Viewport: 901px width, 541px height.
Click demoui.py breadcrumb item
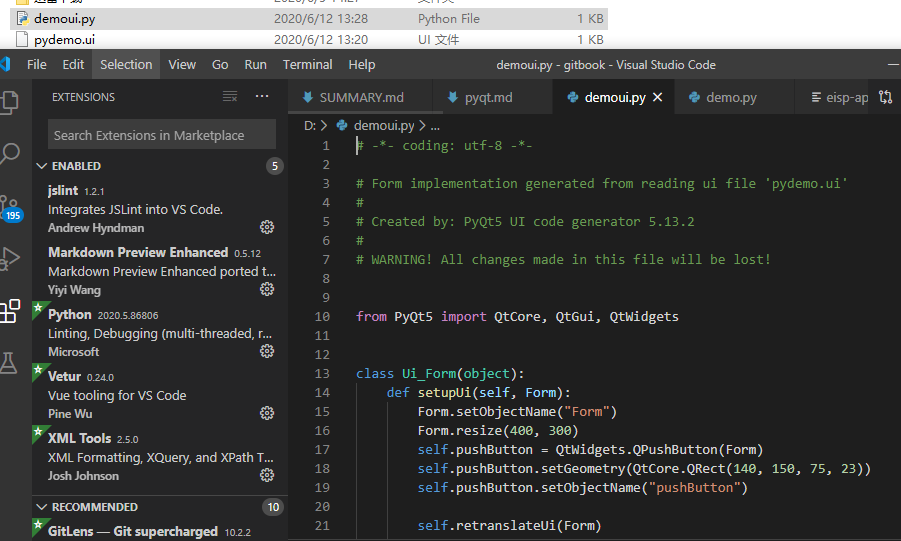(x=384, y=125)
